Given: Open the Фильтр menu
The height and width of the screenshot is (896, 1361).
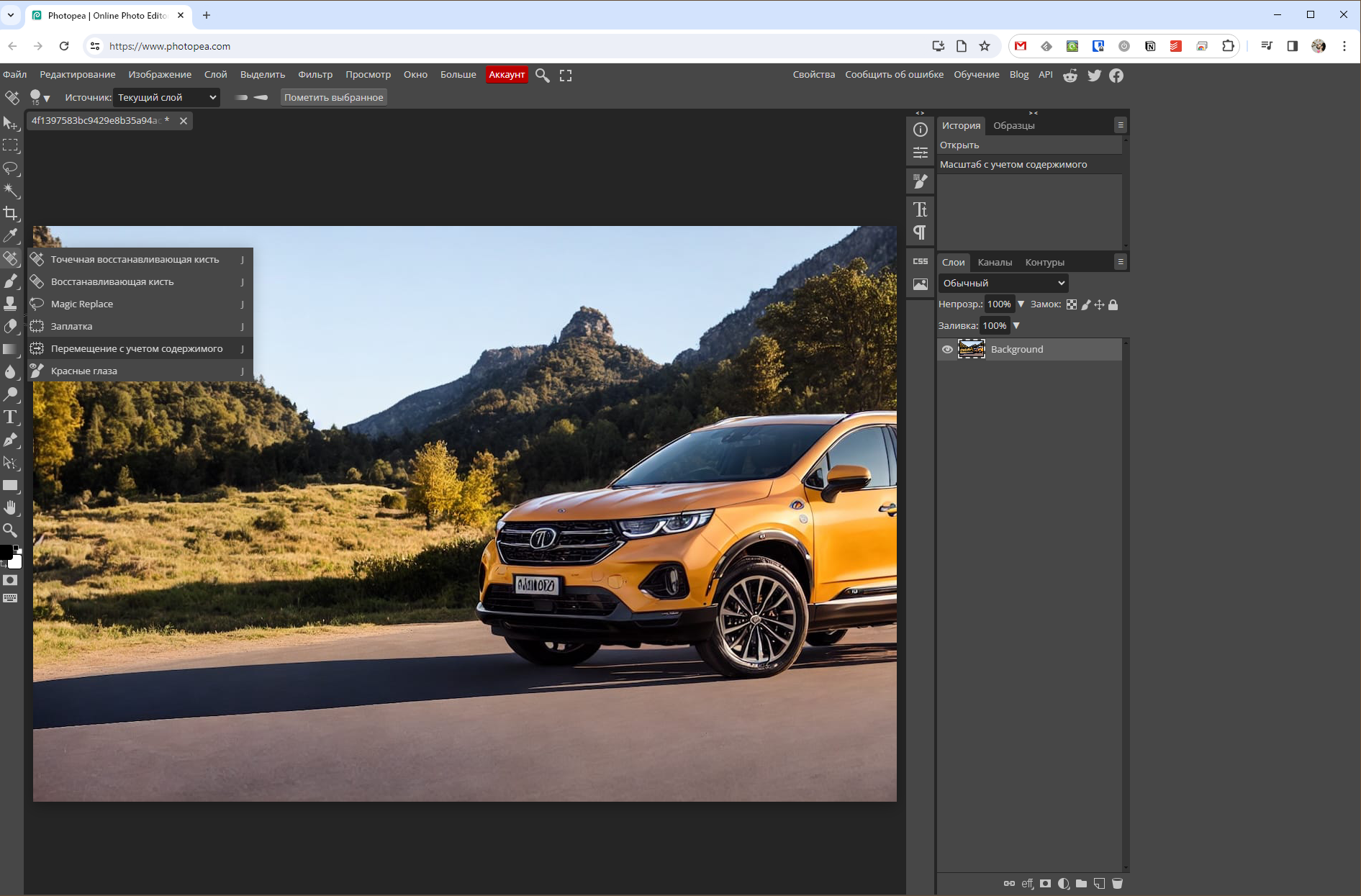Looking at the screenshot, I should [315, 75].
